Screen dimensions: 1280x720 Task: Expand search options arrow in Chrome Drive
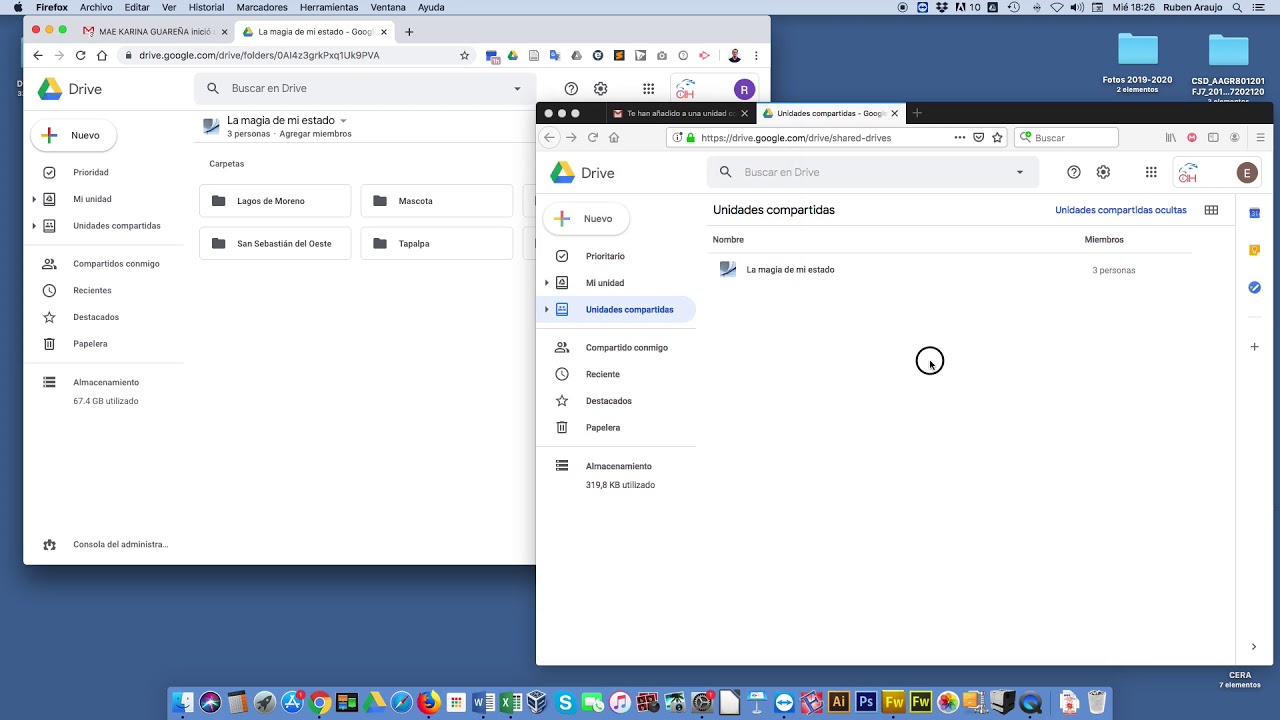point(517,88)
